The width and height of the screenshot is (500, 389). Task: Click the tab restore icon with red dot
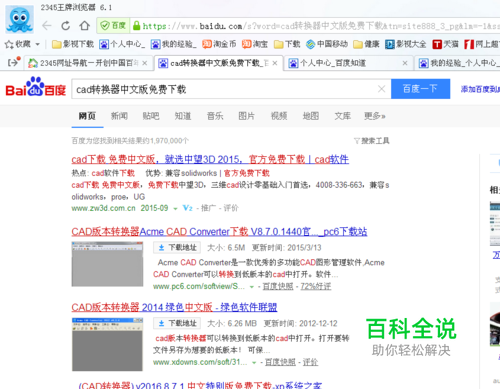[x=14, y=62]
